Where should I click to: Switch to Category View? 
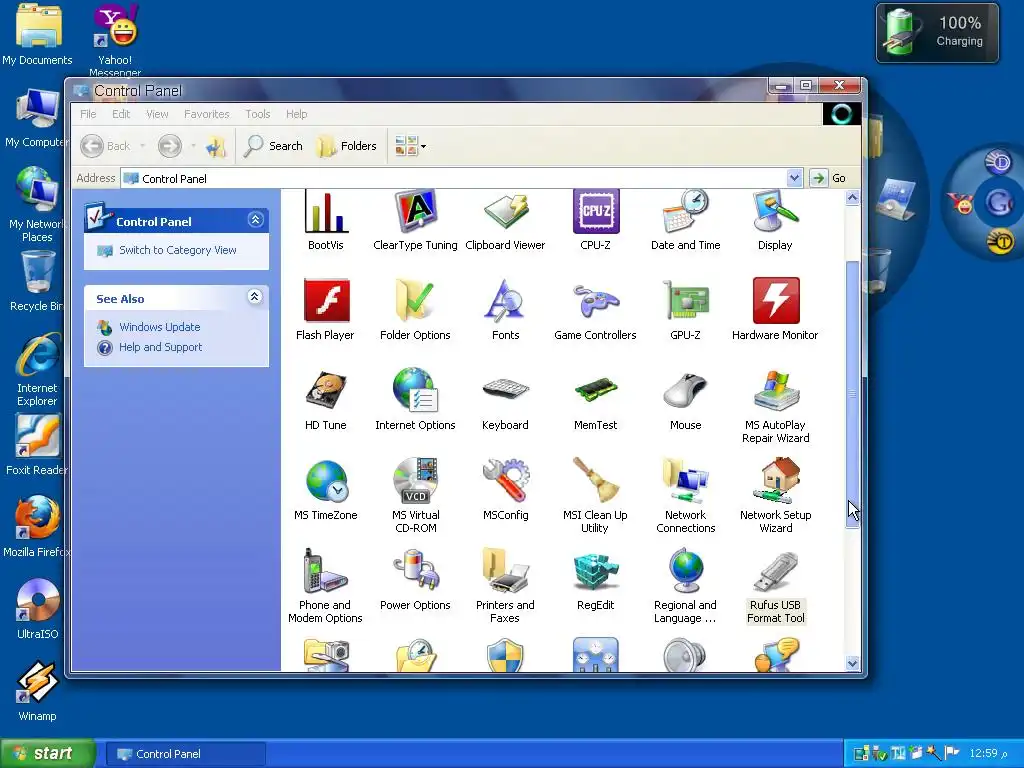tap(178, 250)
